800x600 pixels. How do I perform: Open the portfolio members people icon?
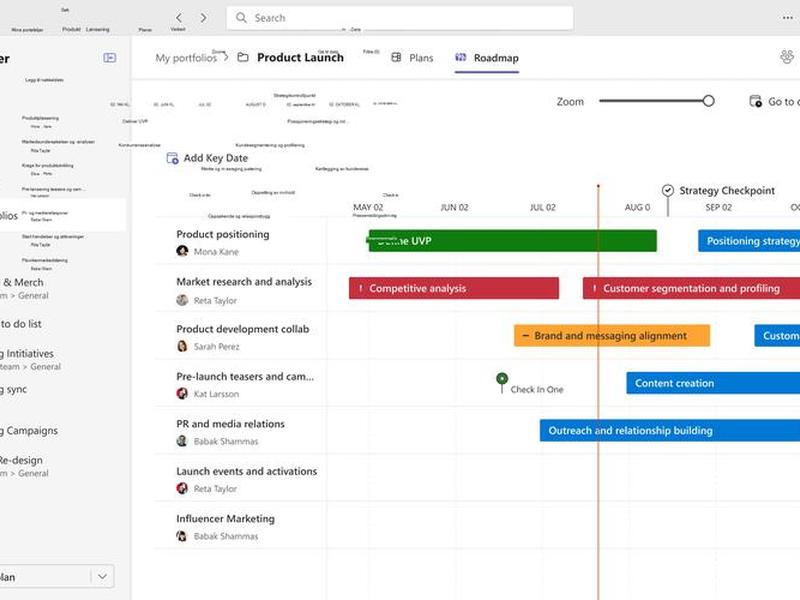click(x=787, y=57)
